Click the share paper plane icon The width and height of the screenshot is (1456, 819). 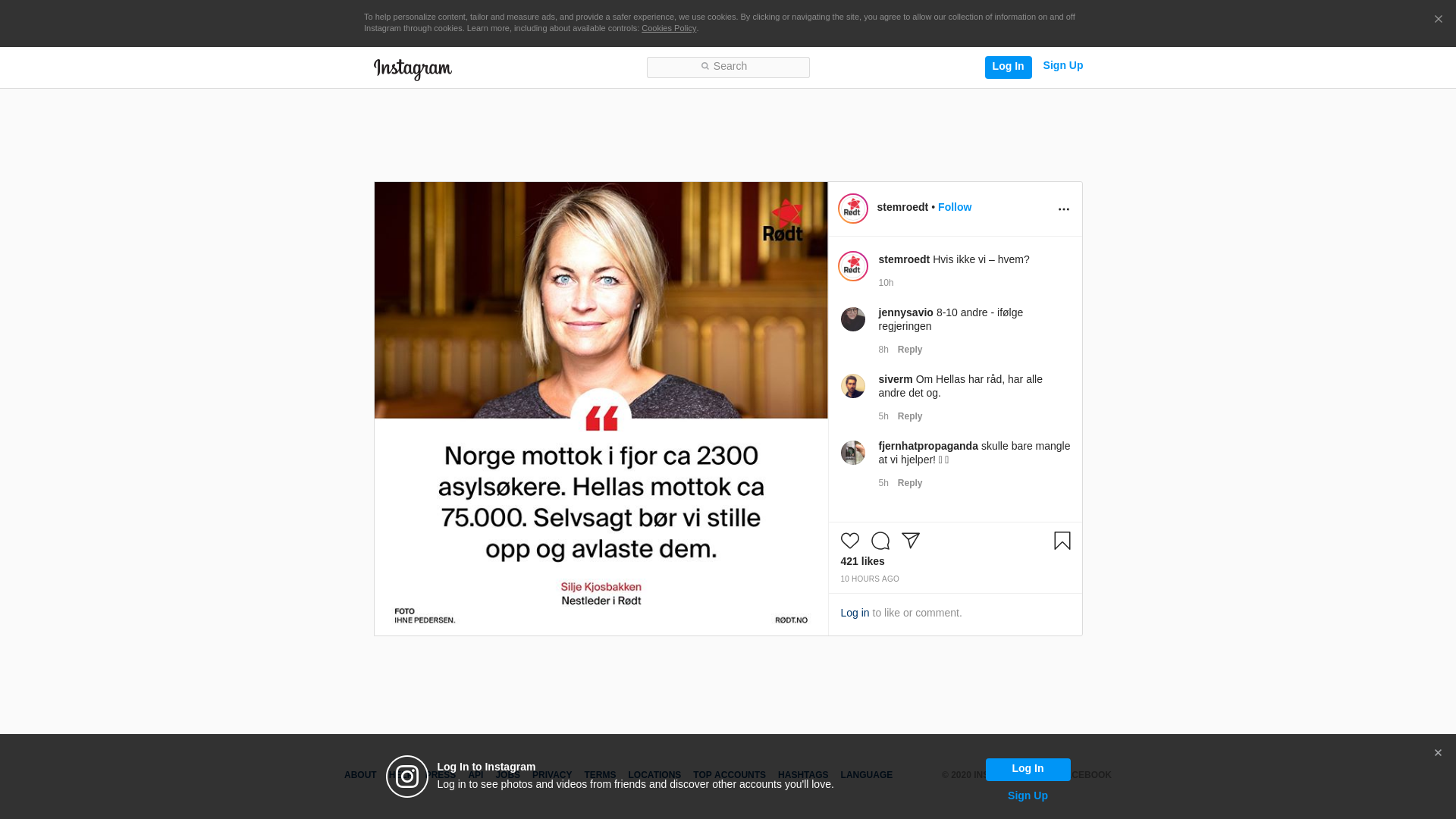tap(910, 541)
